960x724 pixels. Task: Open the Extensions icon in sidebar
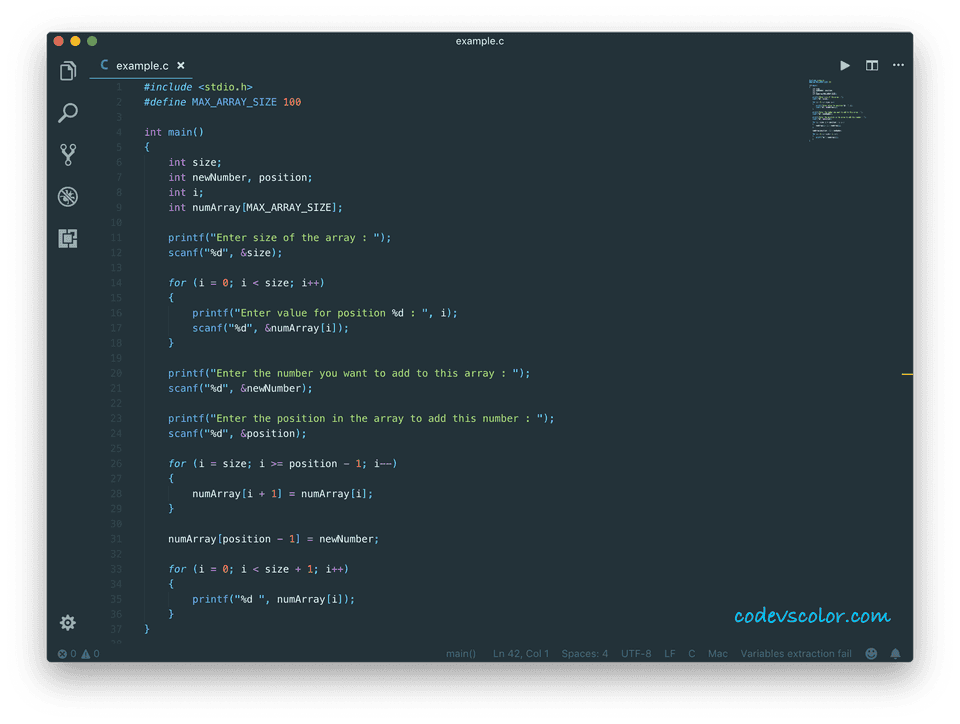tap(67, 239)
